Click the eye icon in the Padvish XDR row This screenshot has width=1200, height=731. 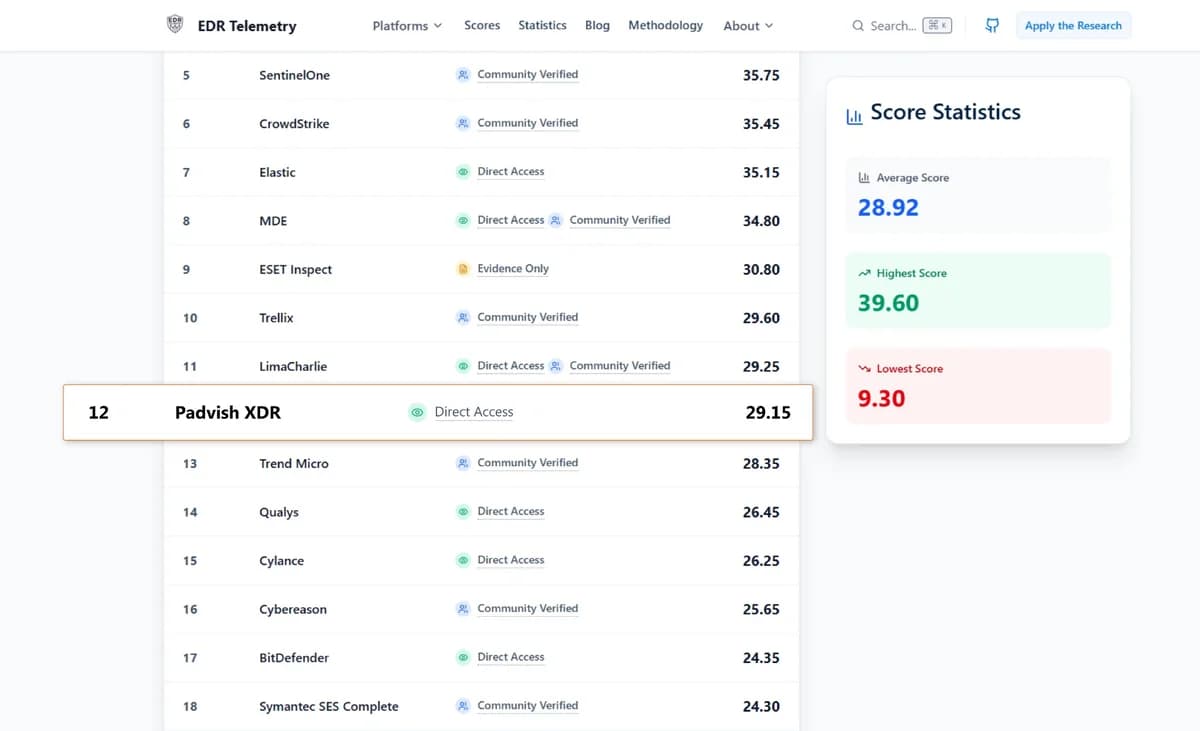[417, 412]
